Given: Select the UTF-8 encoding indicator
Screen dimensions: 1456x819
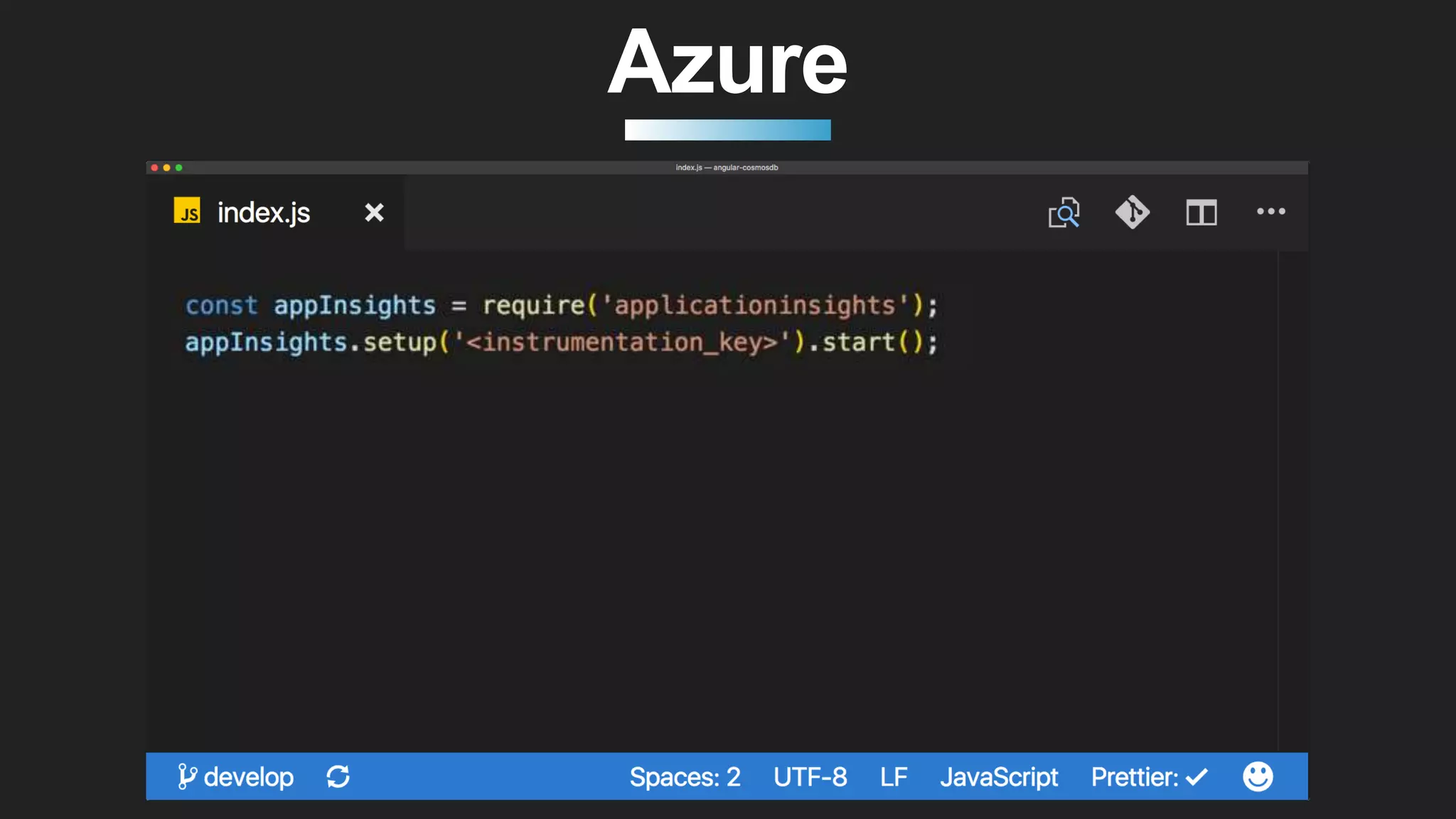Looking at the screenshot, I should coord(810,777).
